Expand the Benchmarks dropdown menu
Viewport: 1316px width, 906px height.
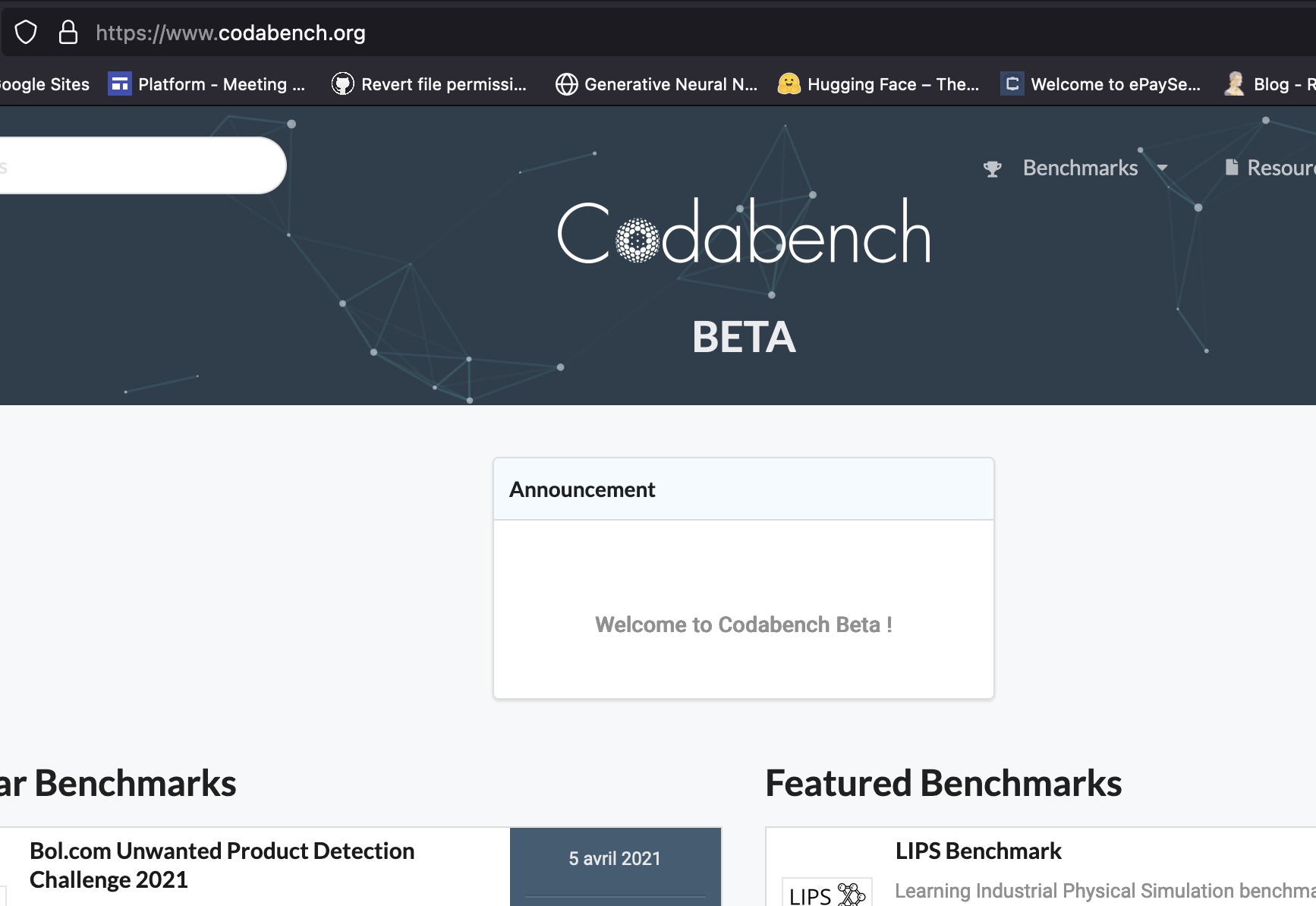(1080, 168)
